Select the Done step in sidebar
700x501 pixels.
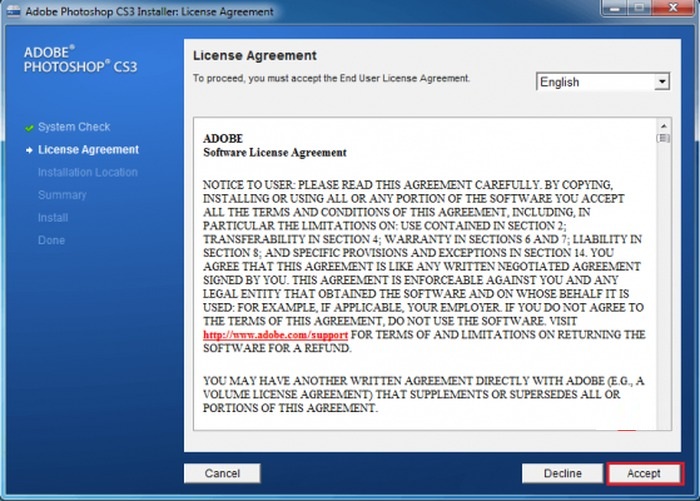click(51, 240)
